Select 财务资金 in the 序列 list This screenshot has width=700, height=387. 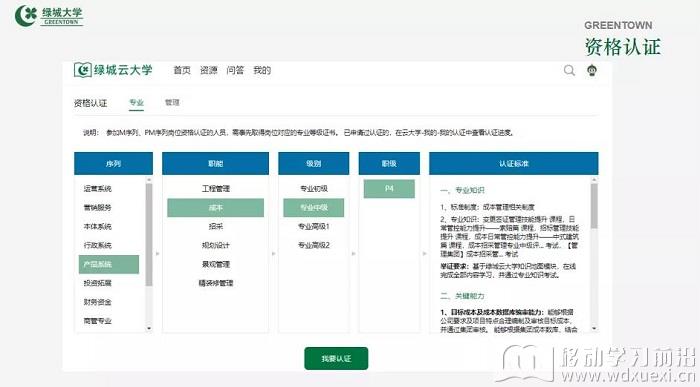click(x=97, y=302)
